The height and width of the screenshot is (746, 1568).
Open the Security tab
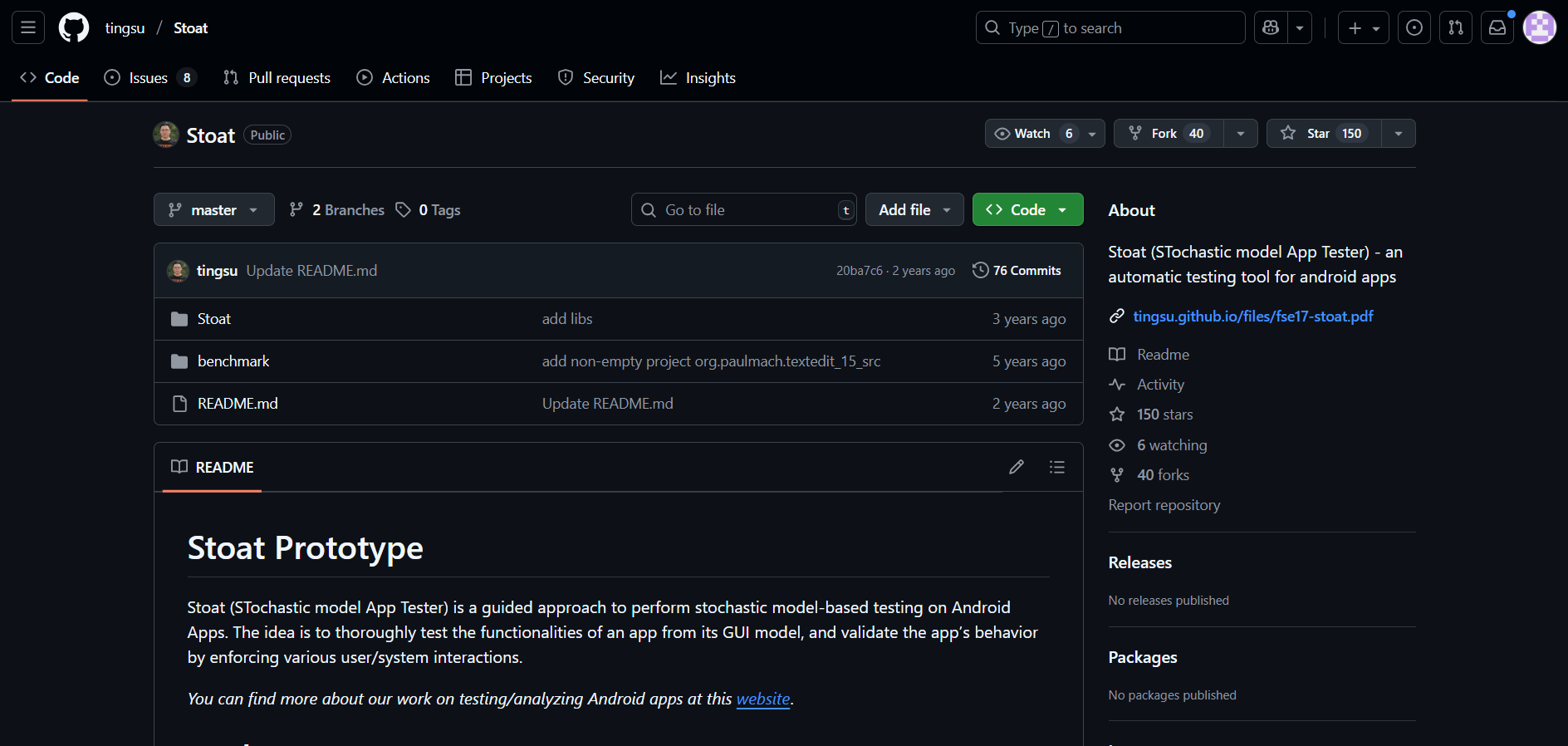pos(595,77)
